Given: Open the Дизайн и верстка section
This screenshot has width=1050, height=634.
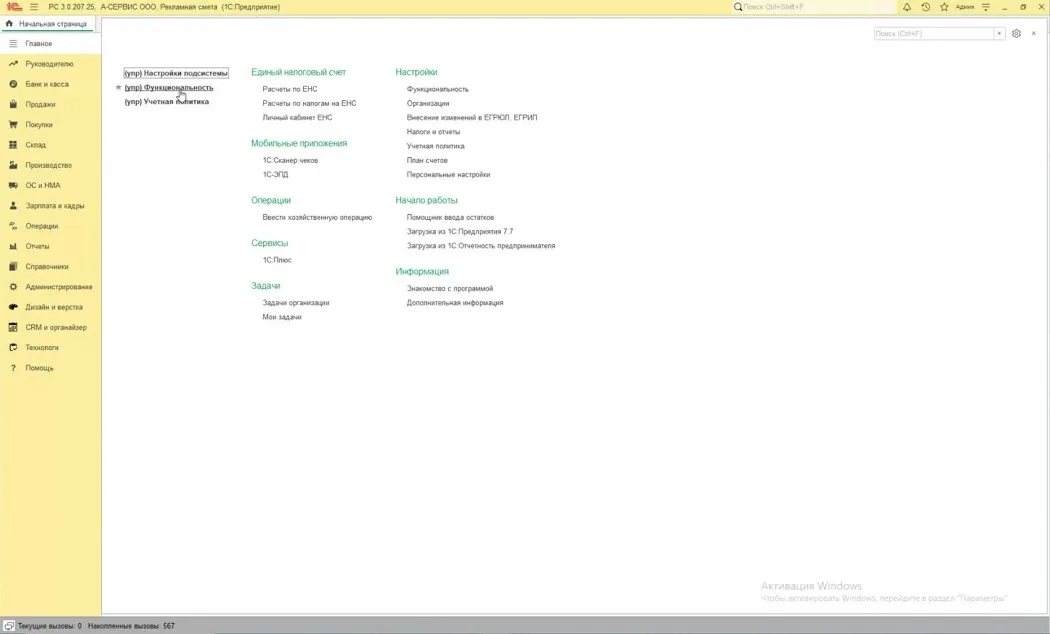Looking at the screenshot, I should point(54,307).
